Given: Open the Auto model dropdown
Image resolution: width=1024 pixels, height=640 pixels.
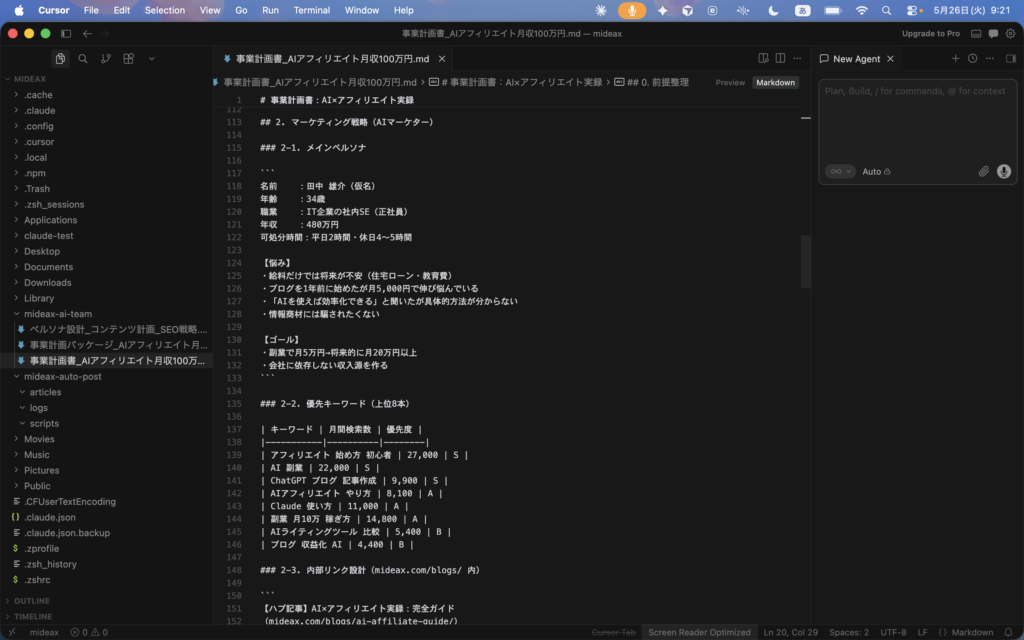Looking at the screenshot, I should pos(876,172).
